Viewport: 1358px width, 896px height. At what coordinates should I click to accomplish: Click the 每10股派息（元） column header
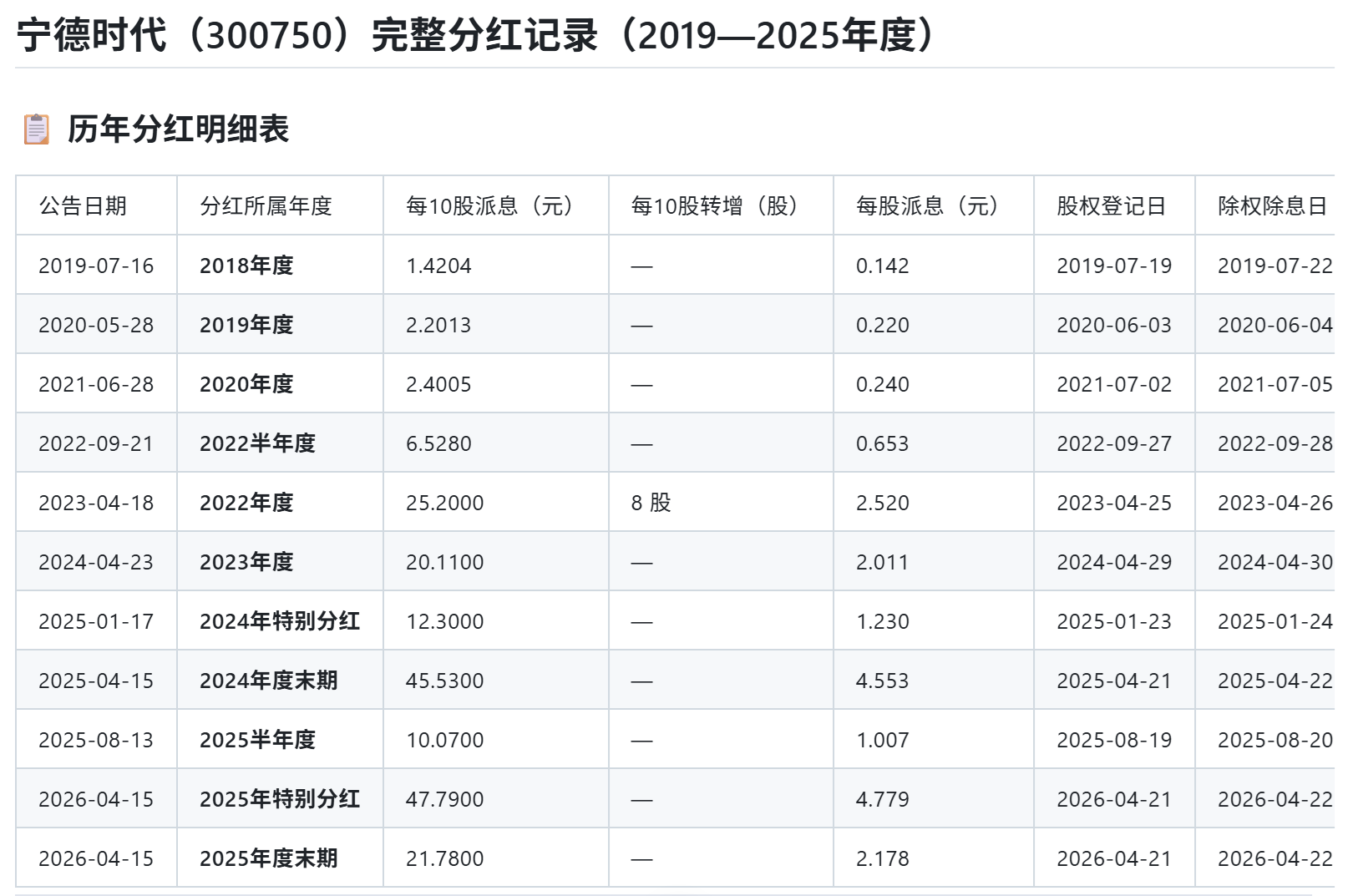click(x=495, y=206)
